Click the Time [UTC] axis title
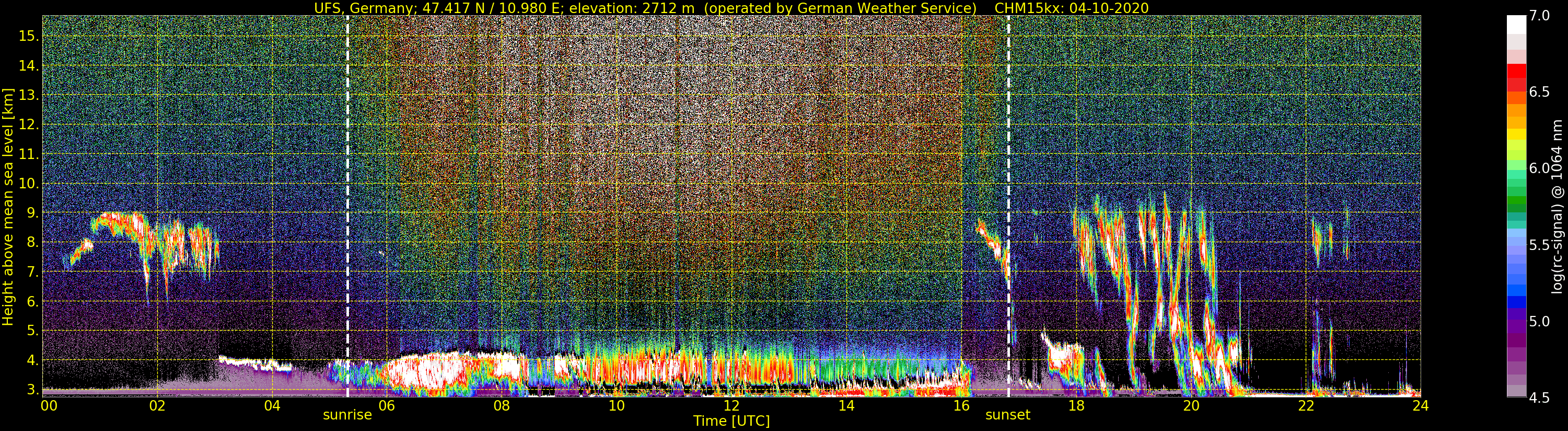1568x431 pixels. click(x=731, y=421)
